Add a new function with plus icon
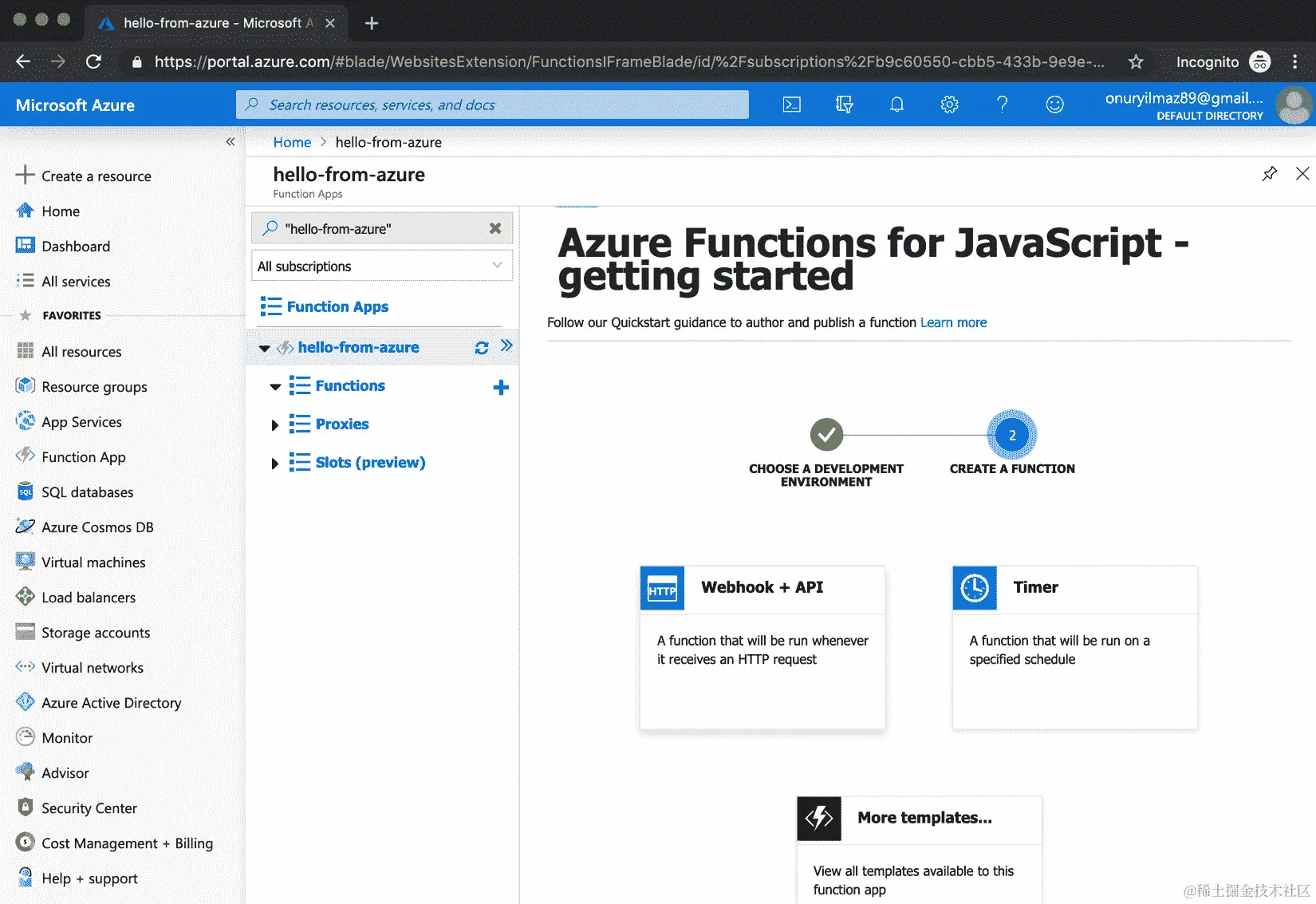Screen dimensions: 1316x904 pyautogui.click(x=501, y=388)
